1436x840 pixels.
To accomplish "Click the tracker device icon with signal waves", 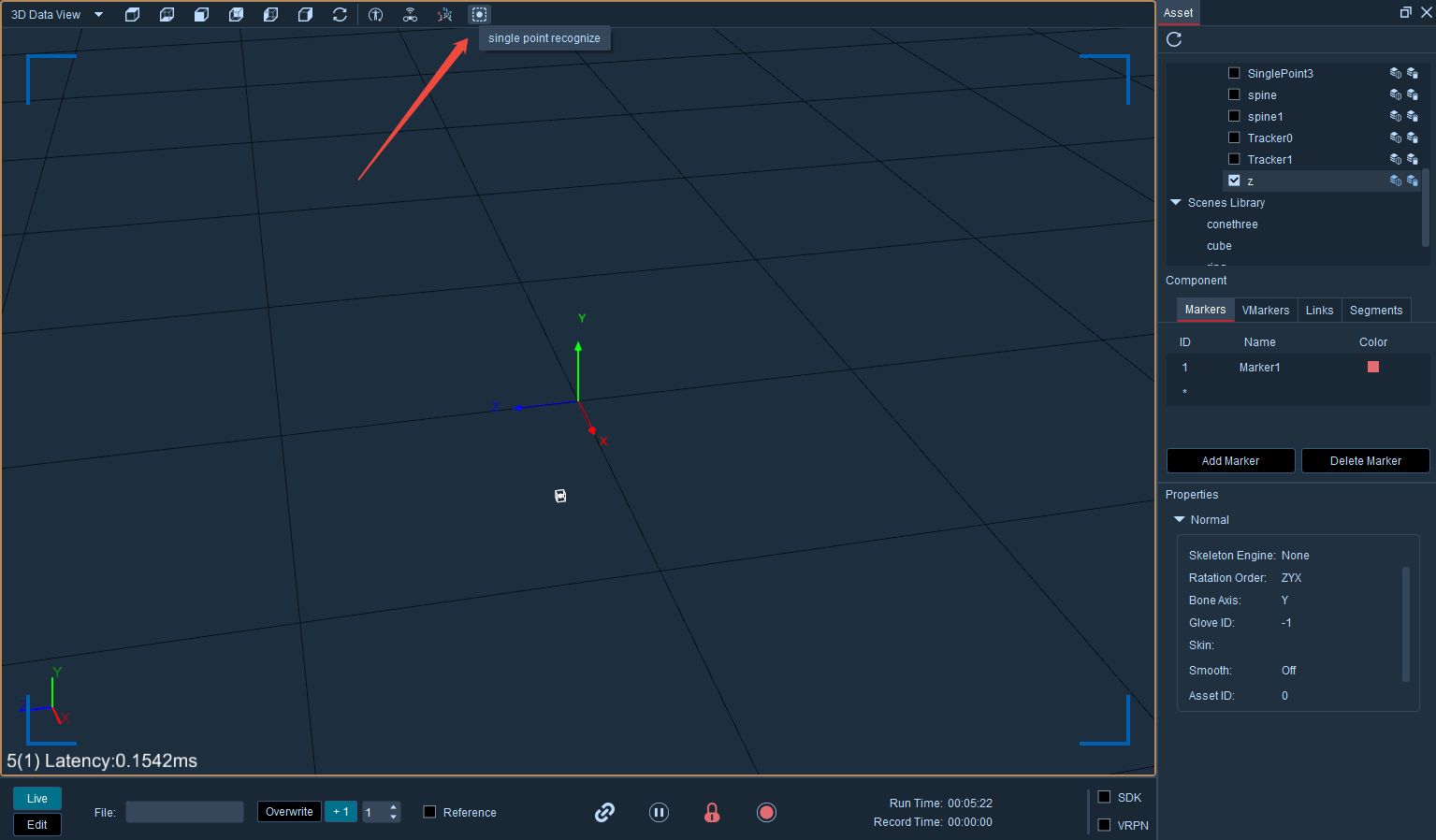I will tap(410, 15).
